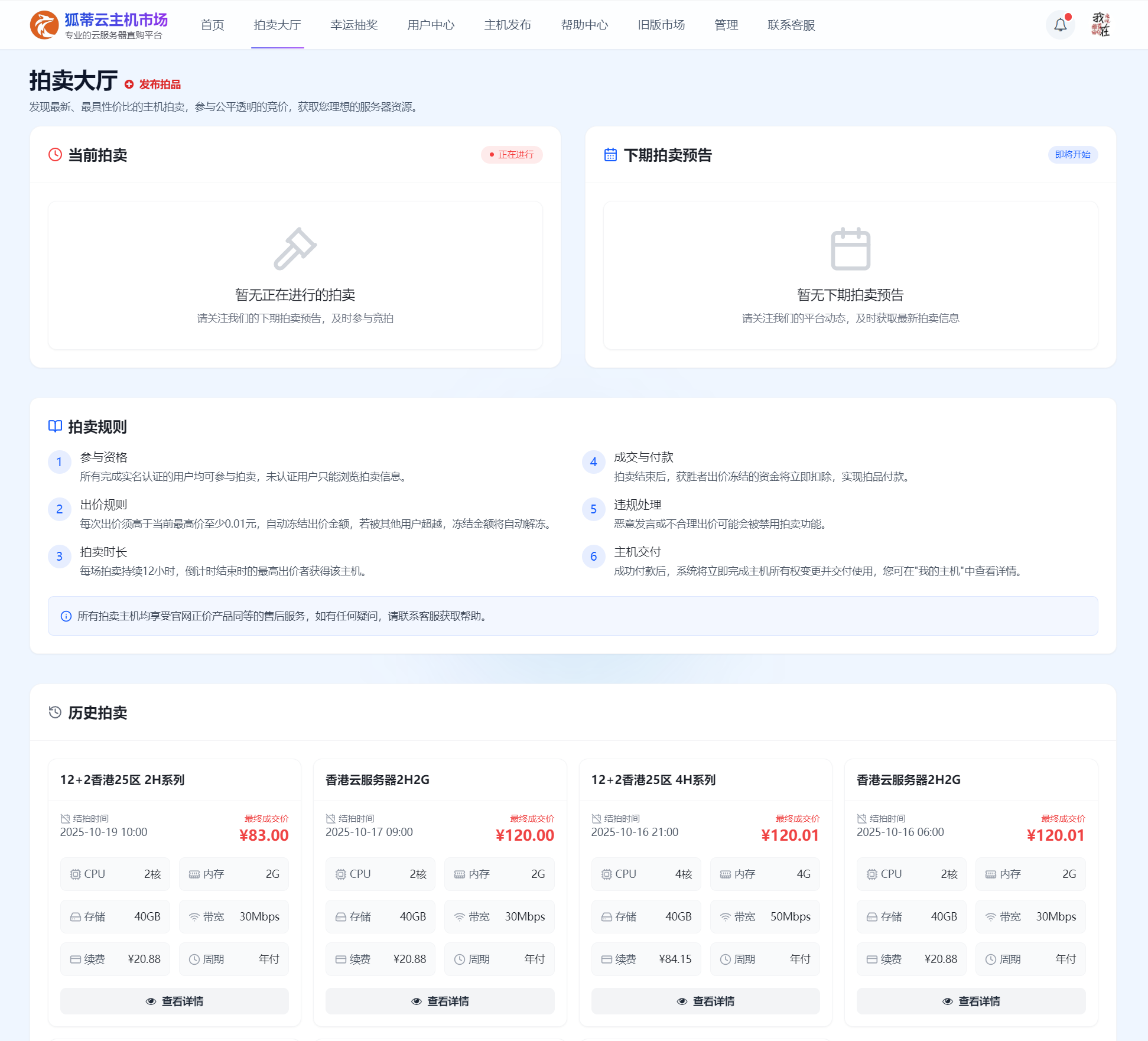The image size is (1148, 1041).
Task: Click the red plus icon beside 发布拍品
Action: pyautogui.click(x=129, y=84)
